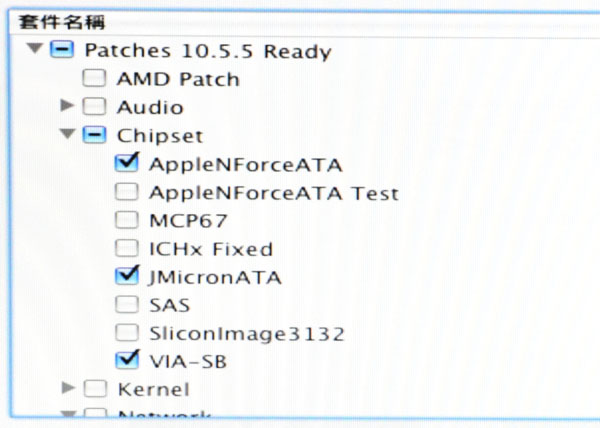Viewport: 600px width, 428px height.
Task: Check the Kernel group checkbox
Action: [x=93, y=388]
